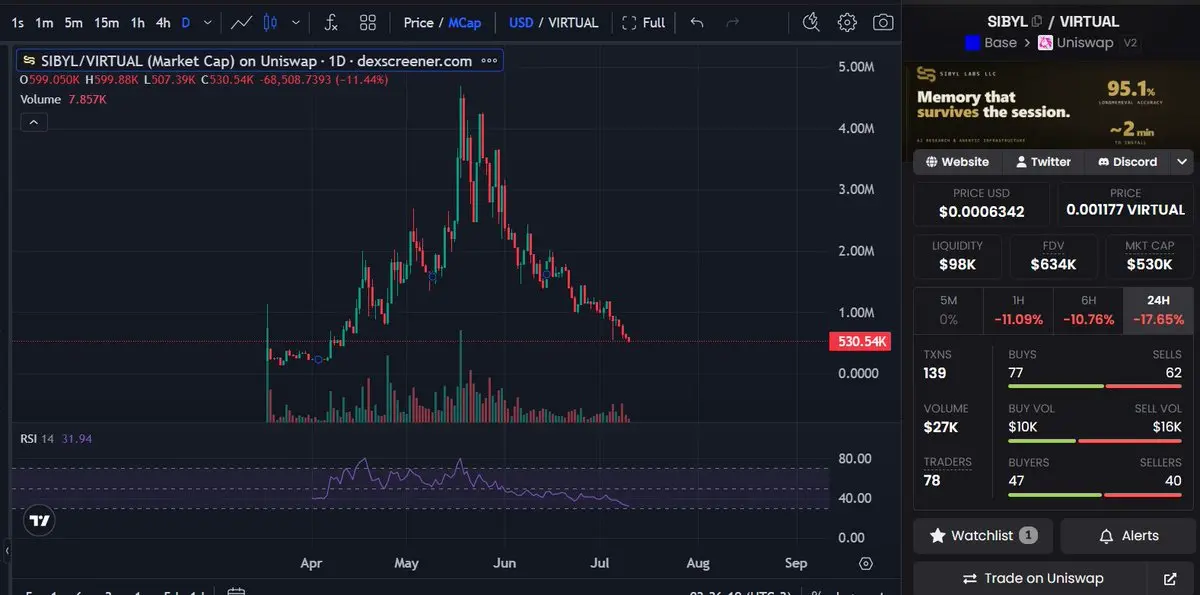Add pair to Watchlist
This screenshot has height=595, width=1200.
coord(983,536)
